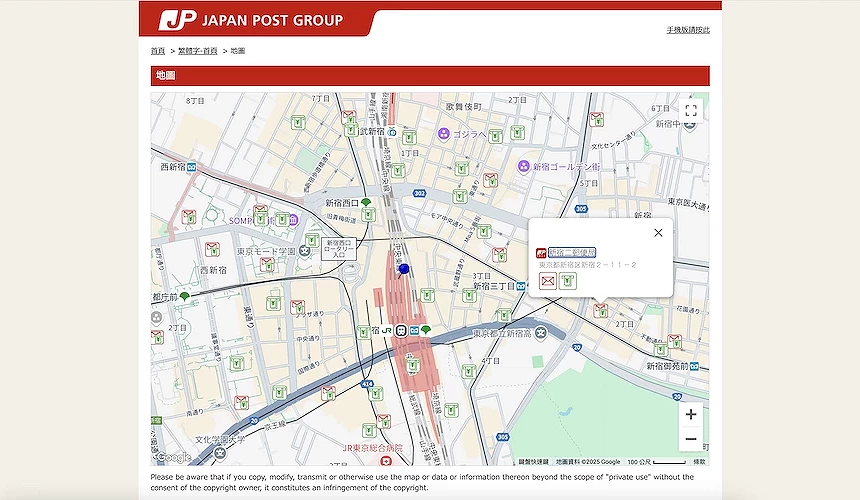Click the 地圖資料 ©2025 Google attribution text
The image size is (860, 500).
click(x=587, y=462)
